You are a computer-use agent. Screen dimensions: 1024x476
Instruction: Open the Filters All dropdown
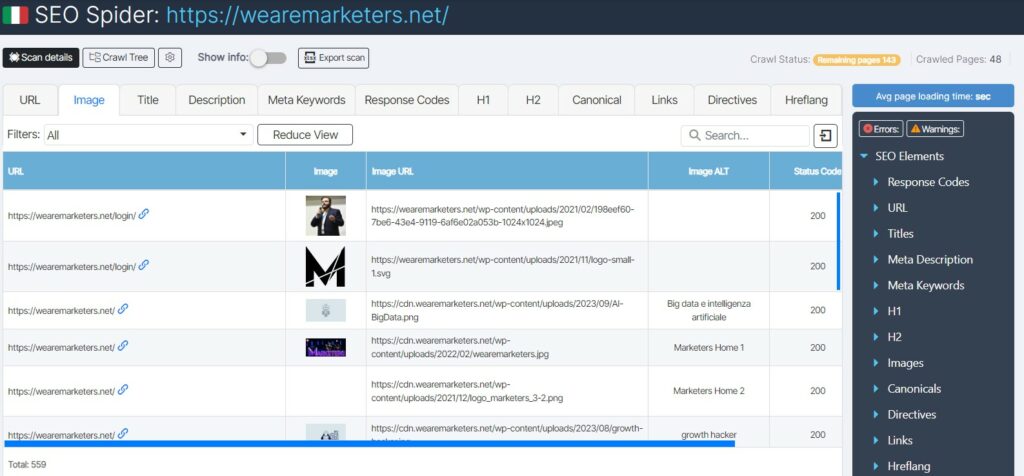click(147, 135)
